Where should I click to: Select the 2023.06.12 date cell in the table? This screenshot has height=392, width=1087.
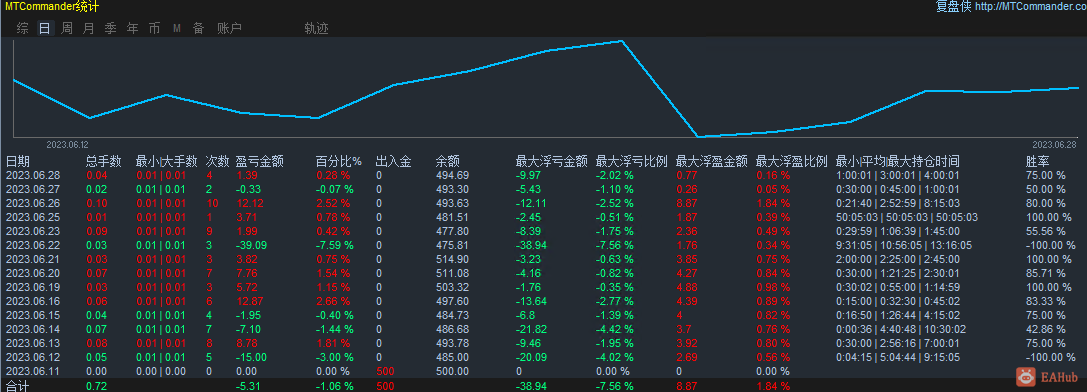[33, 357]
